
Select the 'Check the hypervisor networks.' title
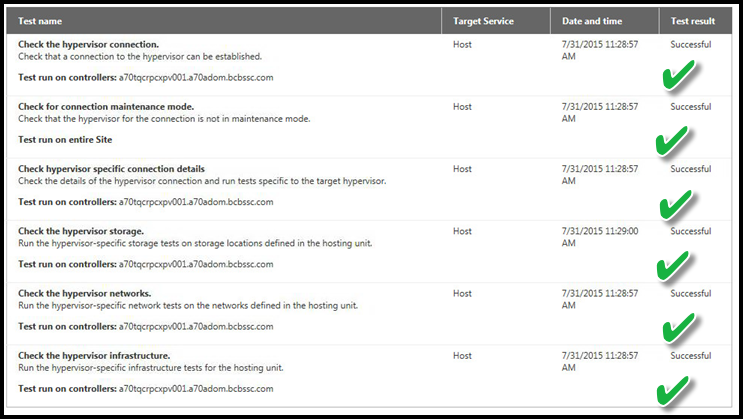click(85, 293)
